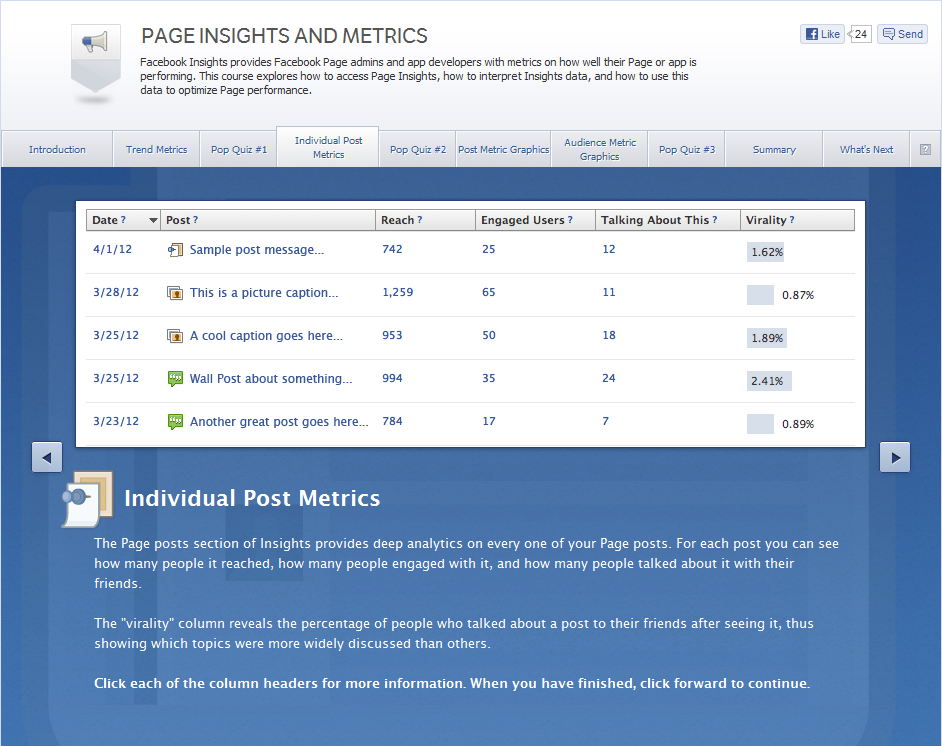942x746 pixels.
Task: Click the 2.41% virality bar
Action: (769, 381)
